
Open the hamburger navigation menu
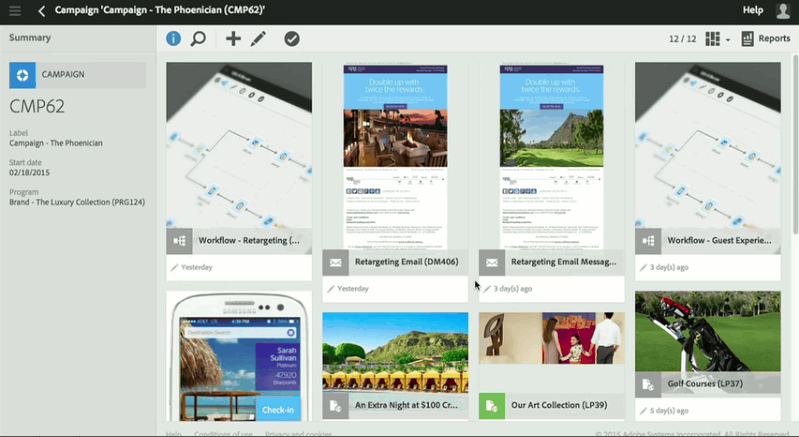[14, 11]
